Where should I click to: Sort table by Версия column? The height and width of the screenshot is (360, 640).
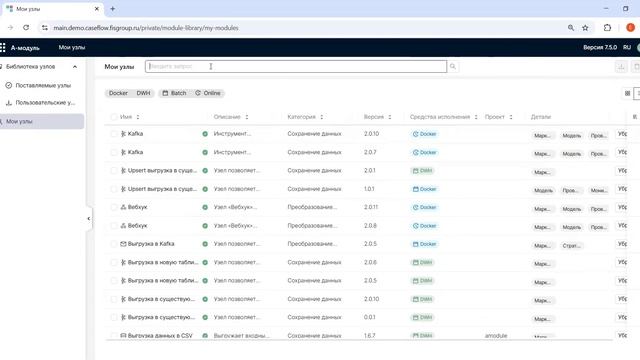coord(390,117)
